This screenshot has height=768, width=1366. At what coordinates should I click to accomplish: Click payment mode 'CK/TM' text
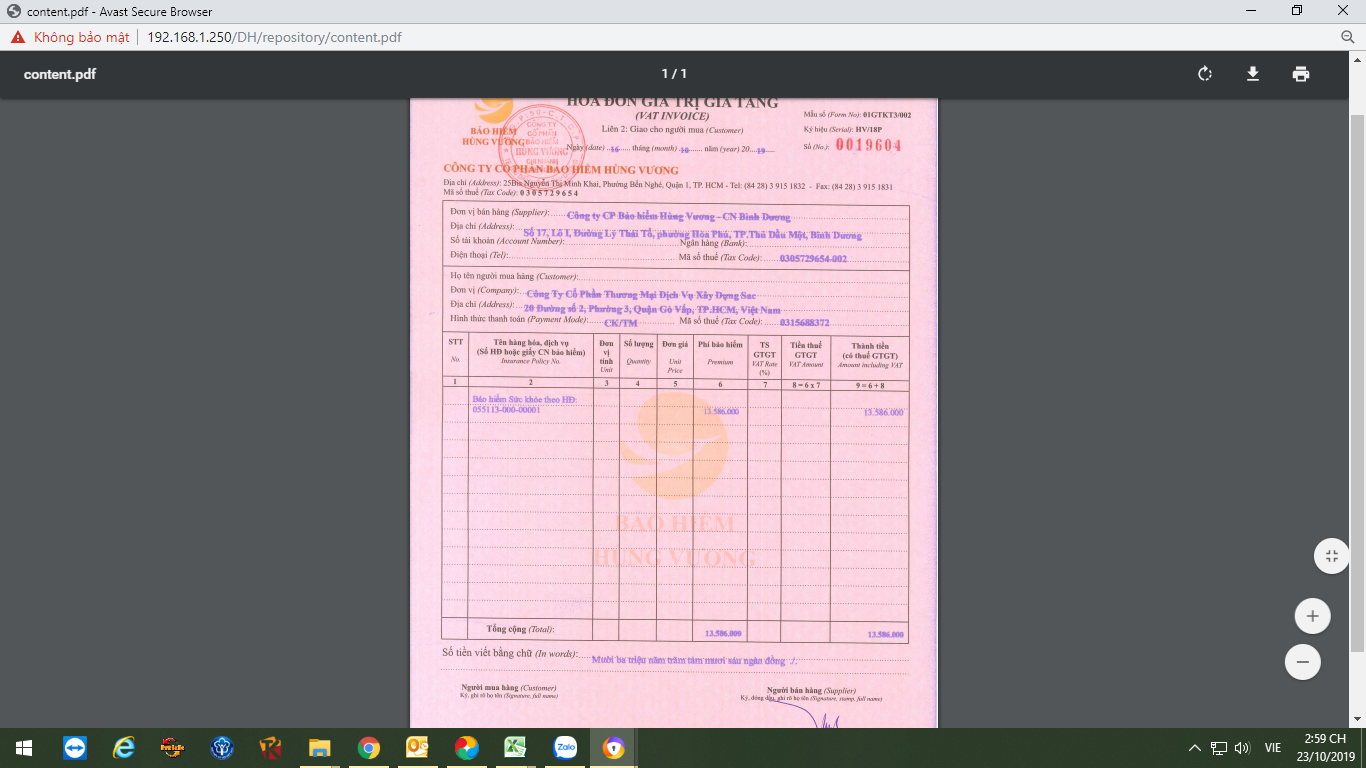click(x=620, y=323)
